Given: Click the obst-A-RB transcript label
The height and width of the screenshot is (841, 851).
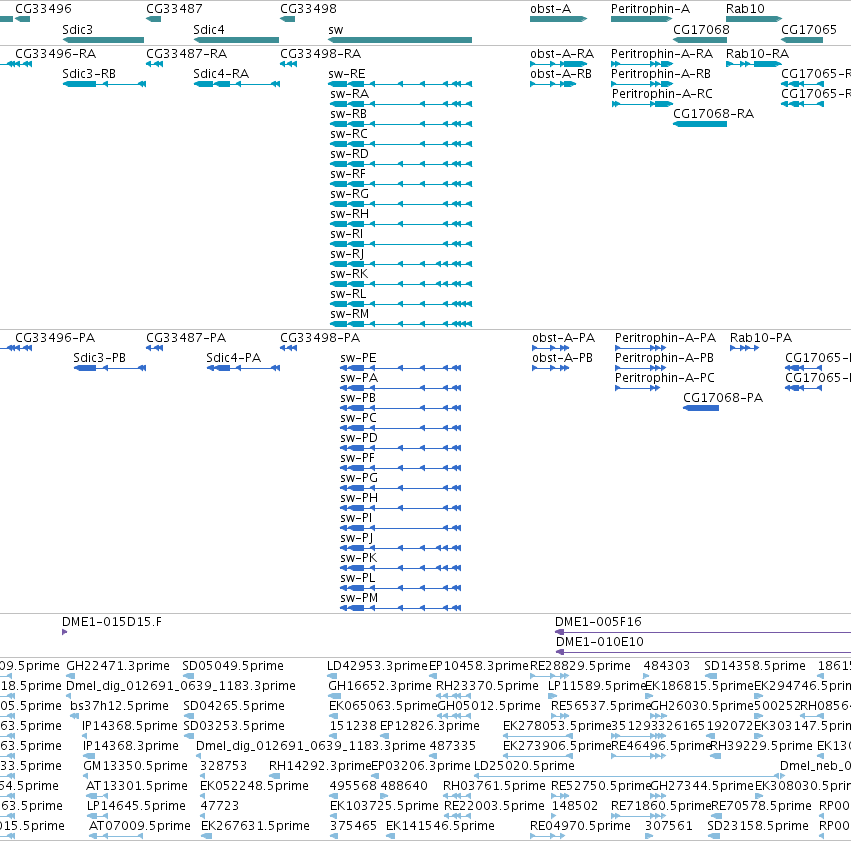Looking at the screenshot, I should click(561, 74).
